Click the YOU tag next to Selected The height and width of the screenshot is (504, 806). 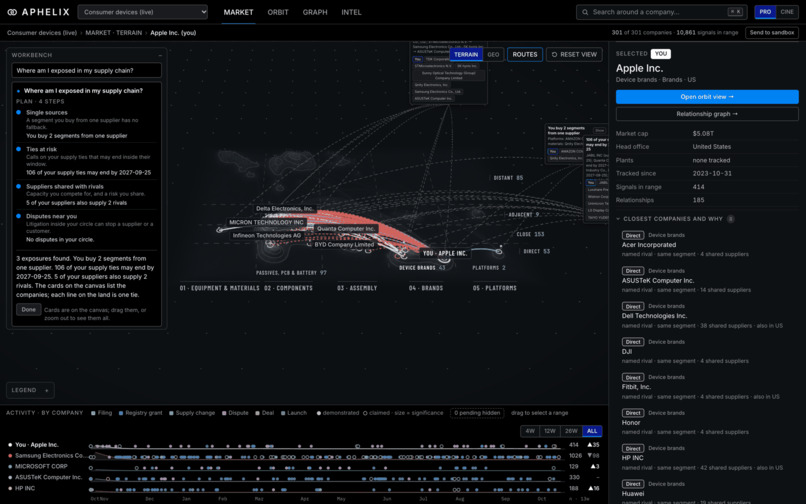point(661,53)
